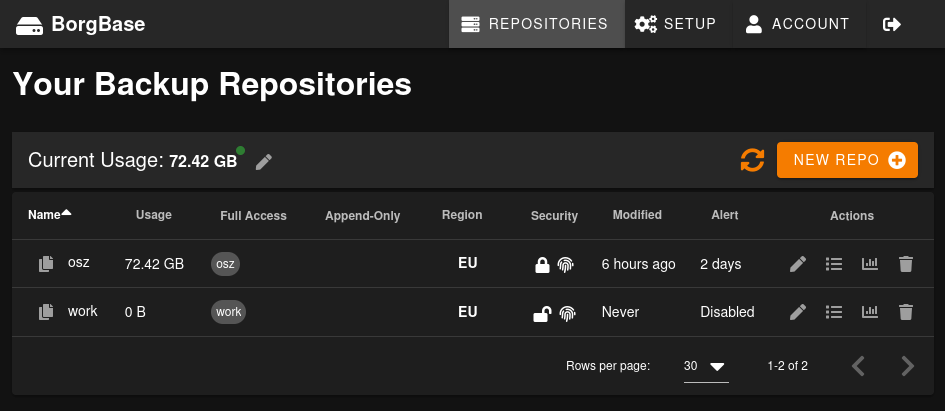Open the archive list for osz repo
This screenshot has width=945, height=411.
tap(834, 264)
